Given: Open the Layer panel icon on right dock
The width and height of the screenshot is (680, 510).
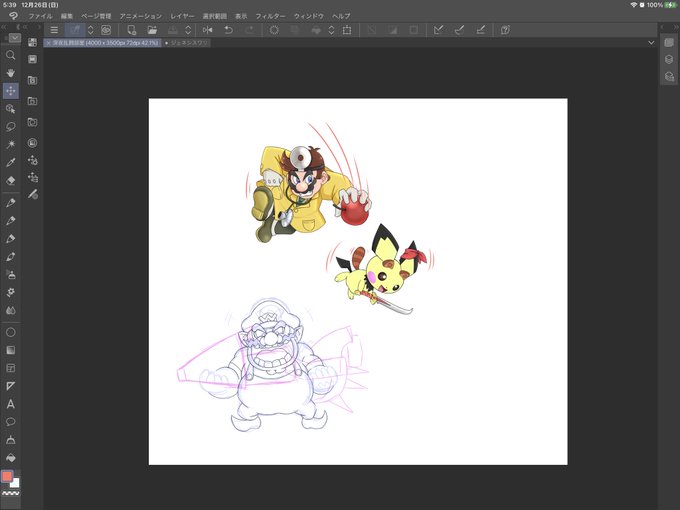Looking at the screenshot, I should [x=669, y=42].
